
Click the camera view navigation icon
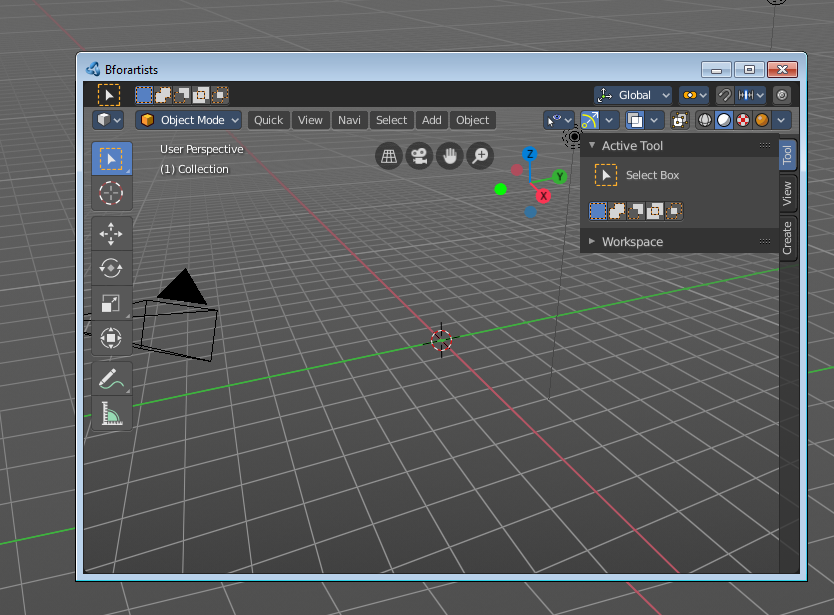tap(419, 156)
